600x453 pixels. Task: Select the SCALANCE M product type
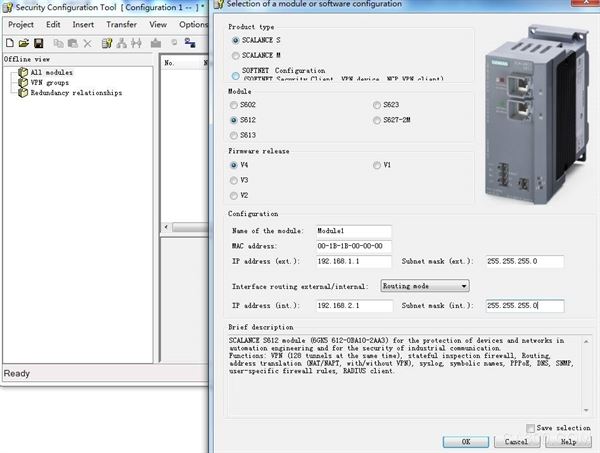[235, 56]
